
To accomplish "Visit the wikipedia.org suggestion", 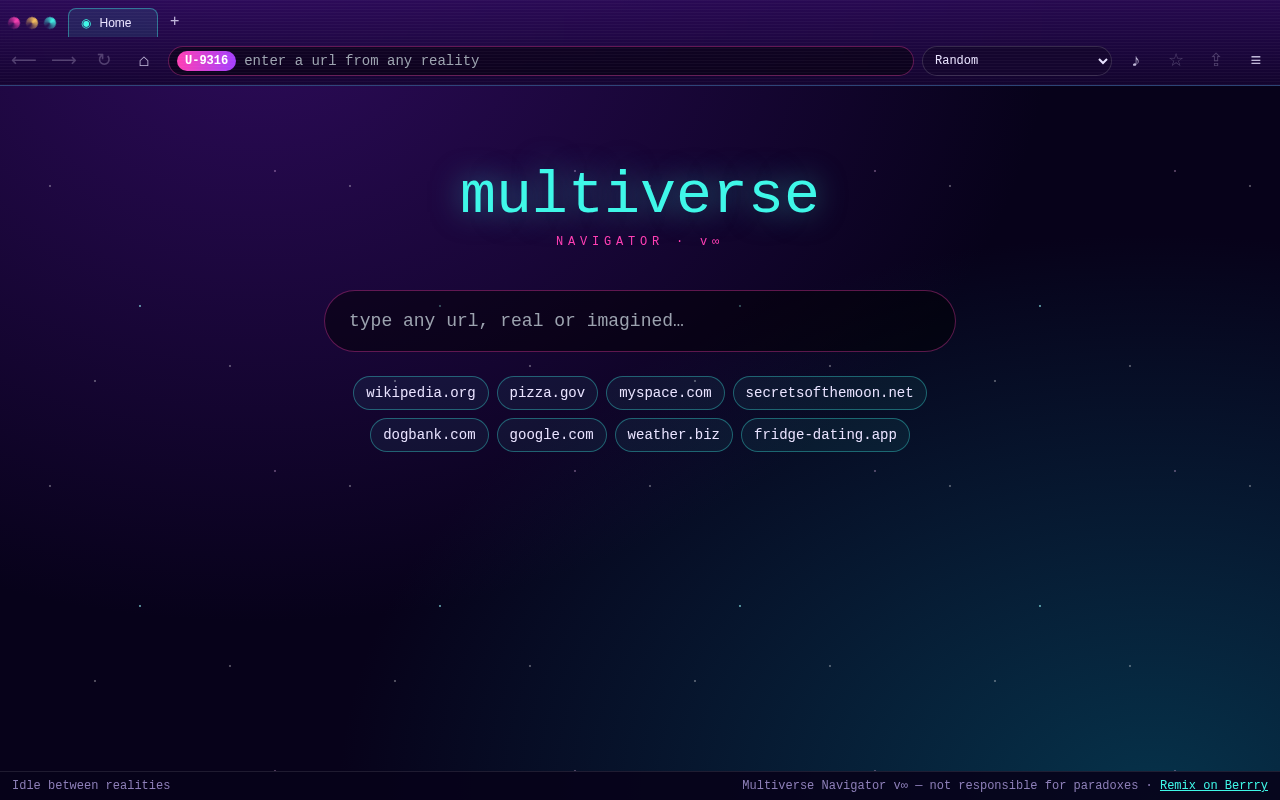I will coord(421,393).
